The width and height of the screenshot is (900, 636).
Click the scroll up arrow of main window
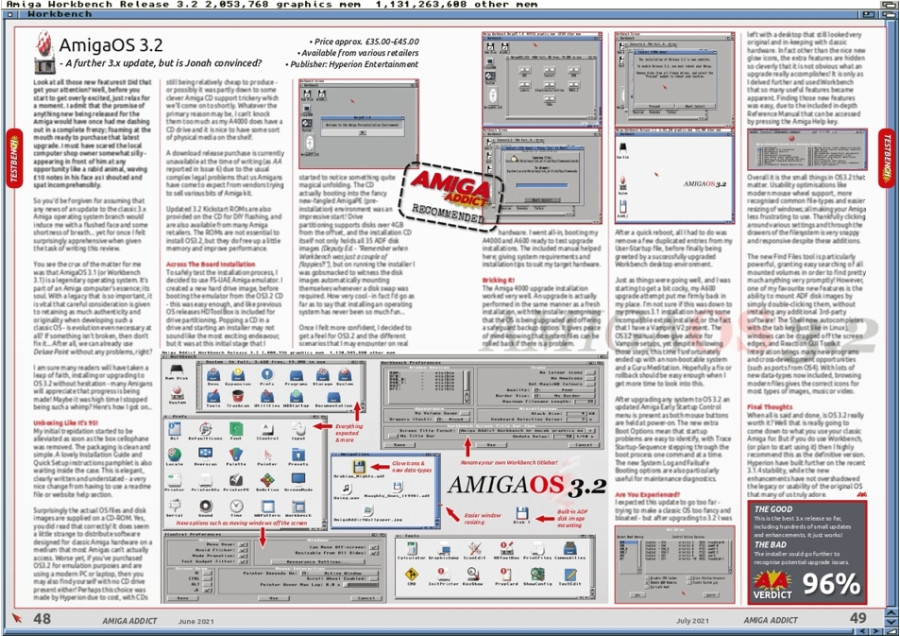point(891,612)
